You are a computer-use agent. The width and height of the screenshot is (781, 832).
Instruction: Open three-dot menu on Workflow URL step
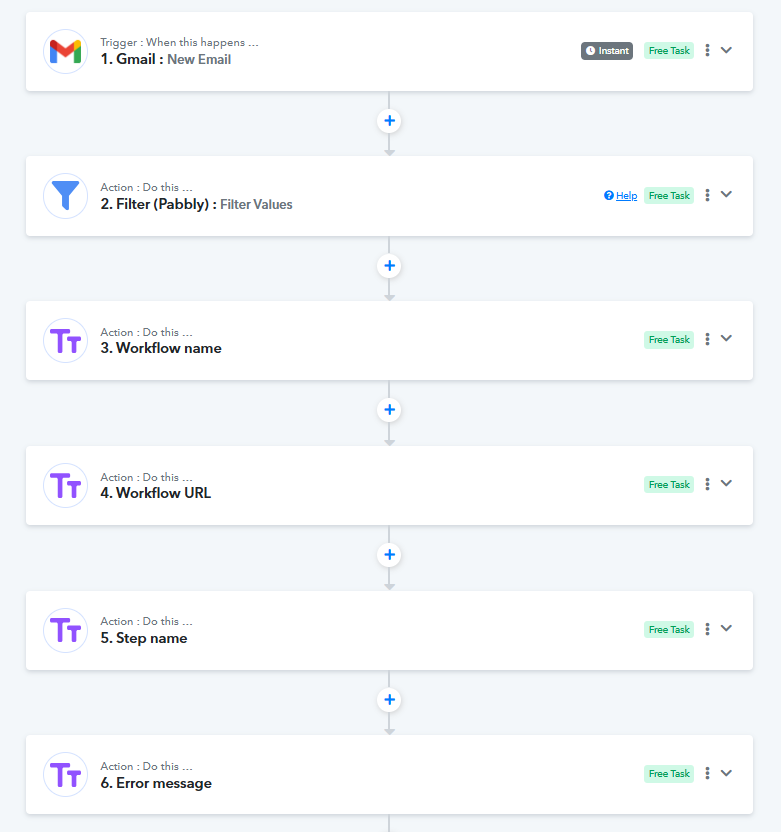[707, 484]
